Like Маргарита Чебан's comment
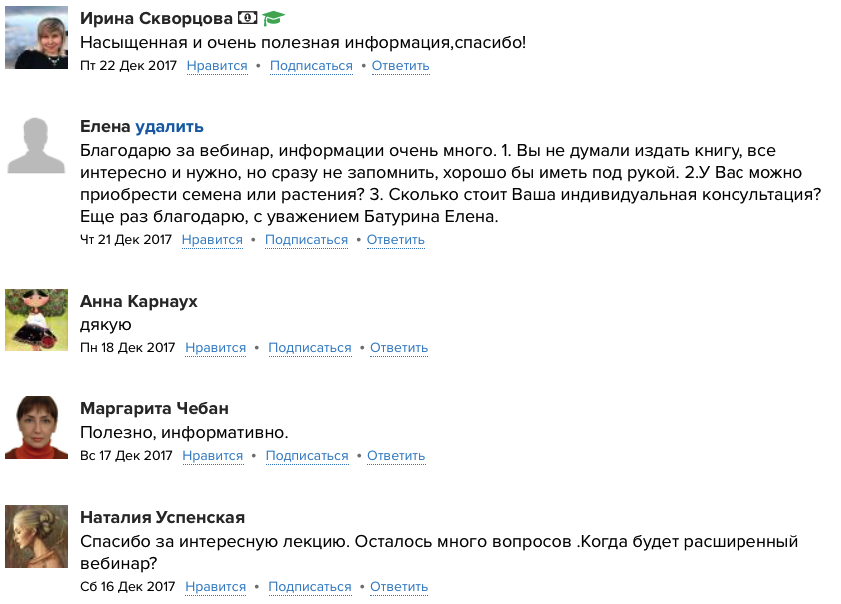841x604 pixels. 213,455
